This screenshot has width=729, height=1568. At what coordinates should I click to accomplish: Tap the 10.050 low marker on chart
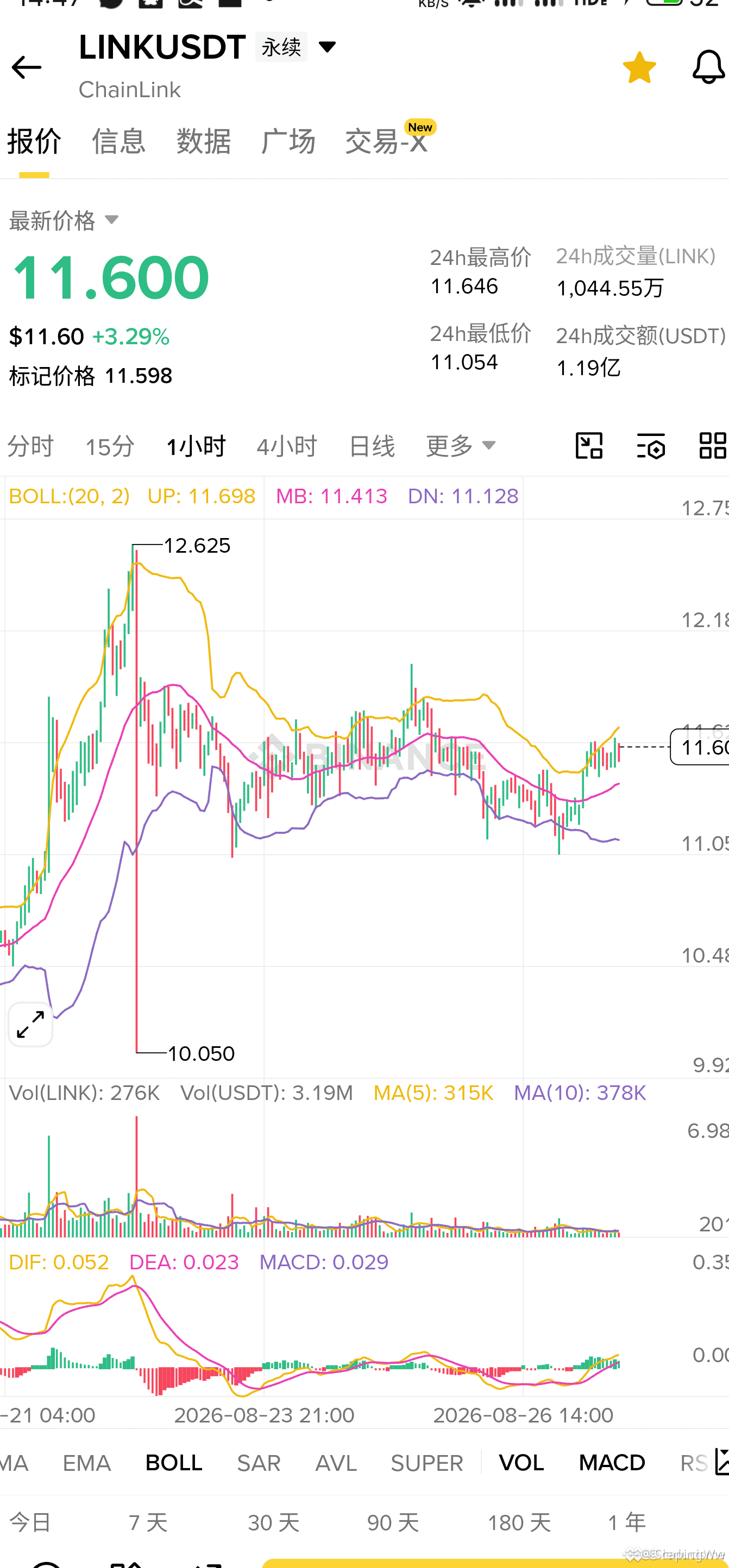[201, 1053]
